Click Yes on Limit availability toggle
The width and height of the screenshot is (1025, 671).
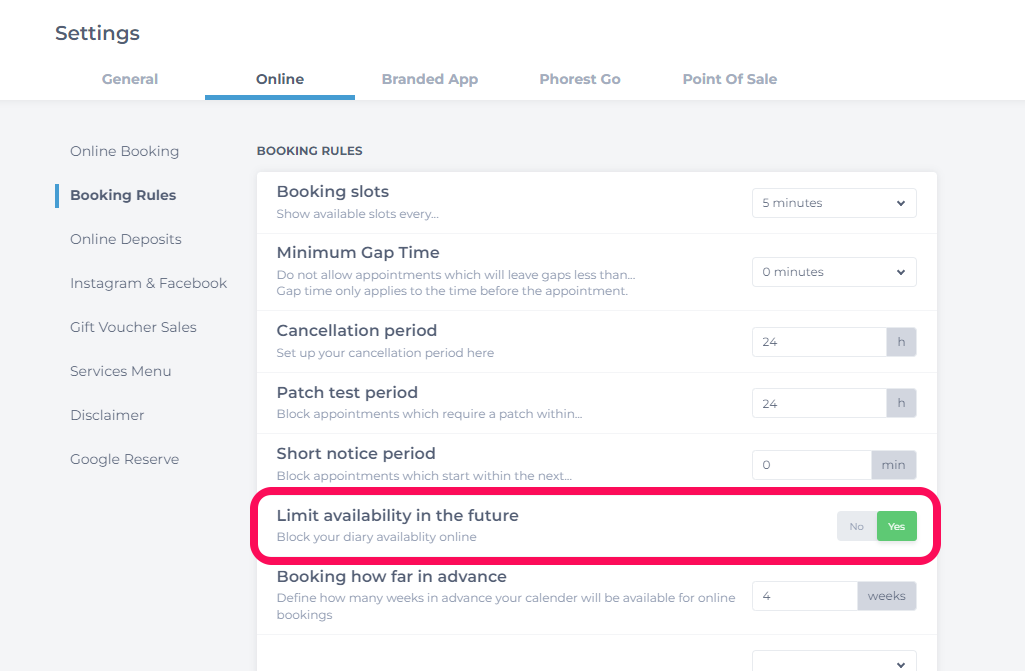[x=897, y=526]
